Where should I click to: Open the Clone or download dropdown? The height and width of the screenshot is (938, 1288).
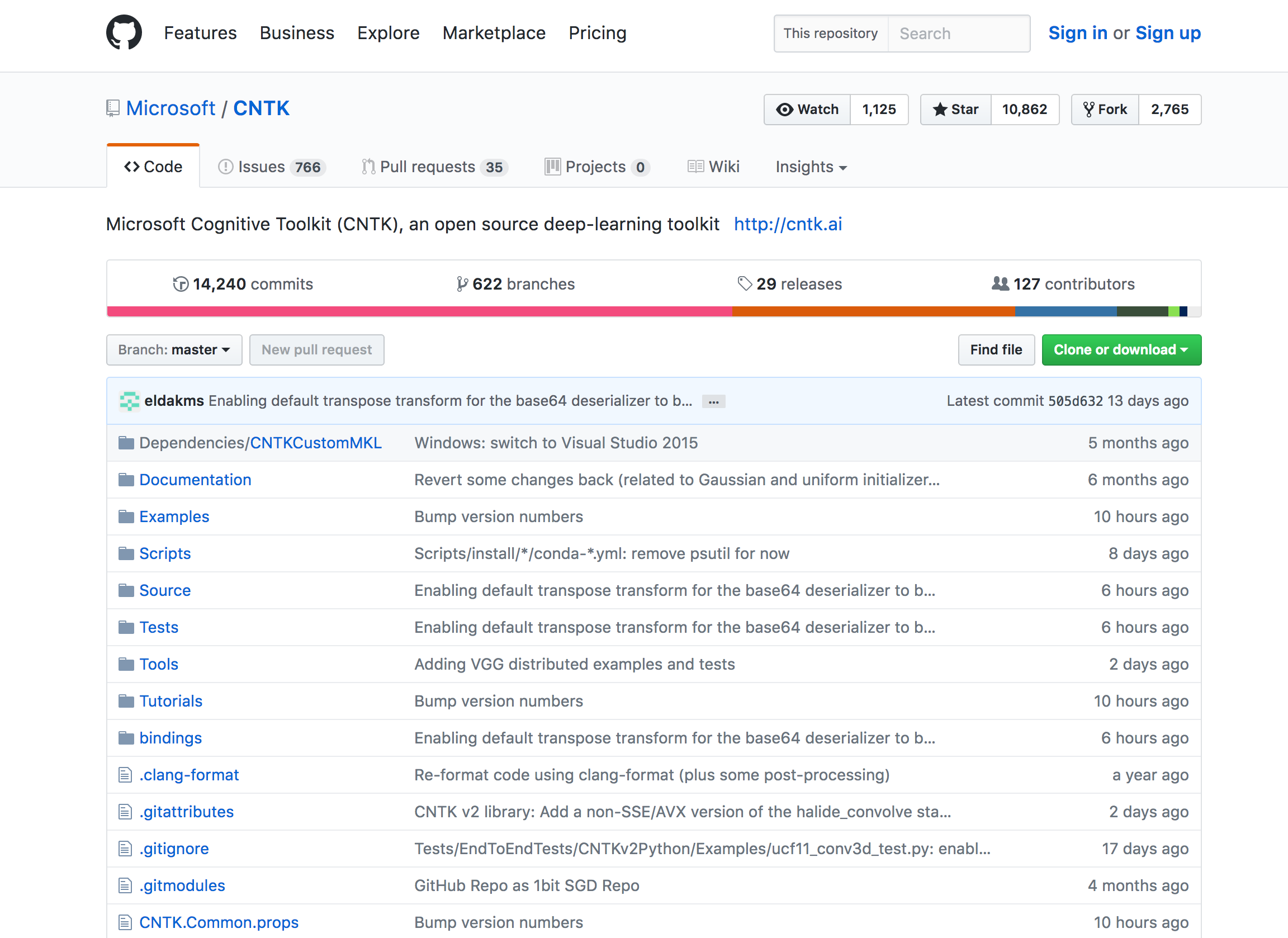coord(1121,350)
